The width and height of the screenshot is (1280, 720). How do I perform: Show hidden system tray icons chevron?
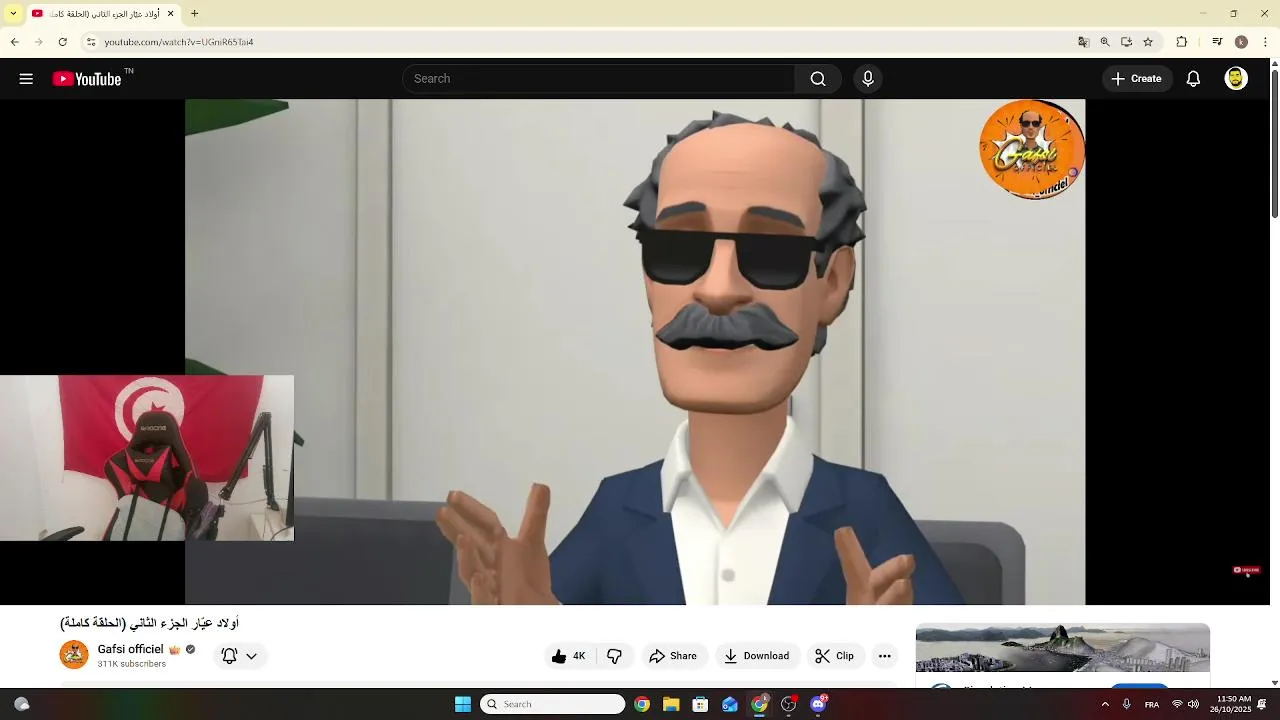tap(1105, 704)
